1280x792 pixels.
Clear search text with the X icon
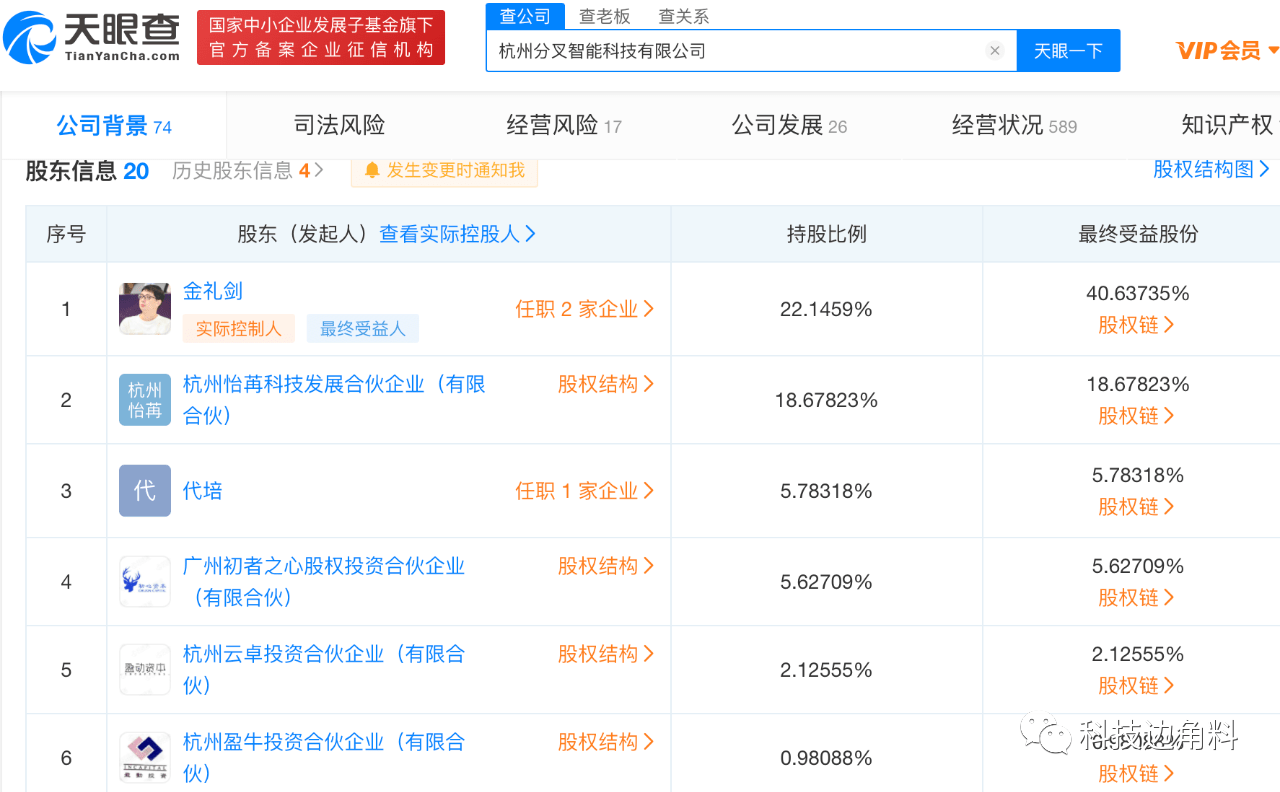994,51
